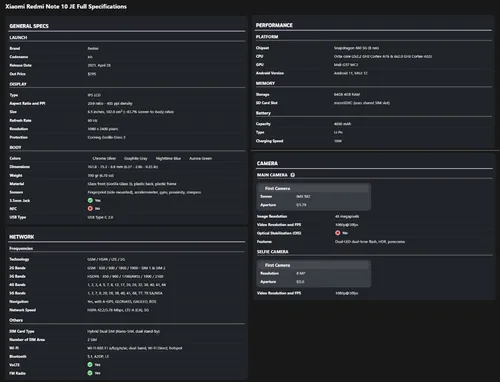The image size is (500, 382).
Task: Select the Graphite Gray color option
Action: [136, 158]
